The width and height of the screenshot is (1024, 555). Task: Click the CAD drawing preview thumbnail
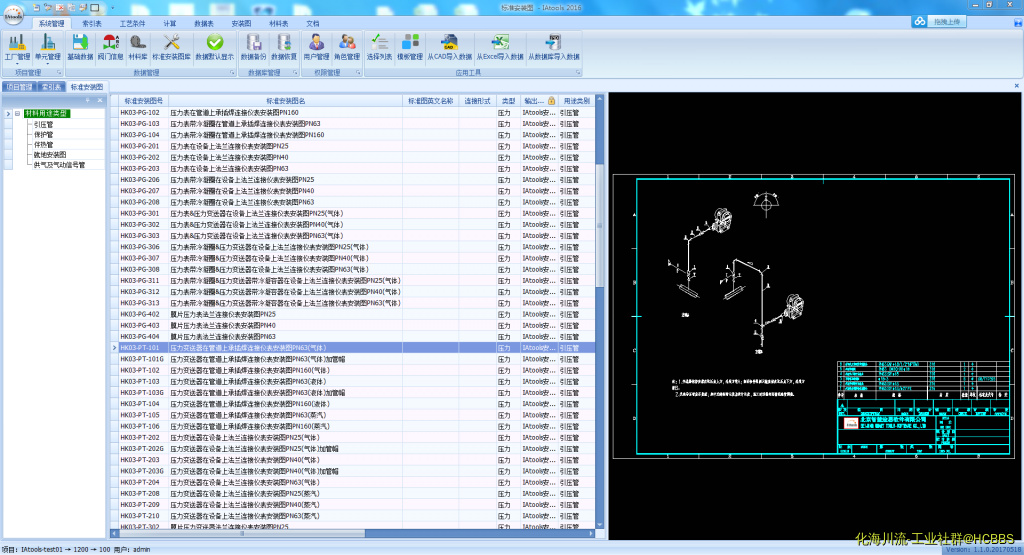click(814, 316)
